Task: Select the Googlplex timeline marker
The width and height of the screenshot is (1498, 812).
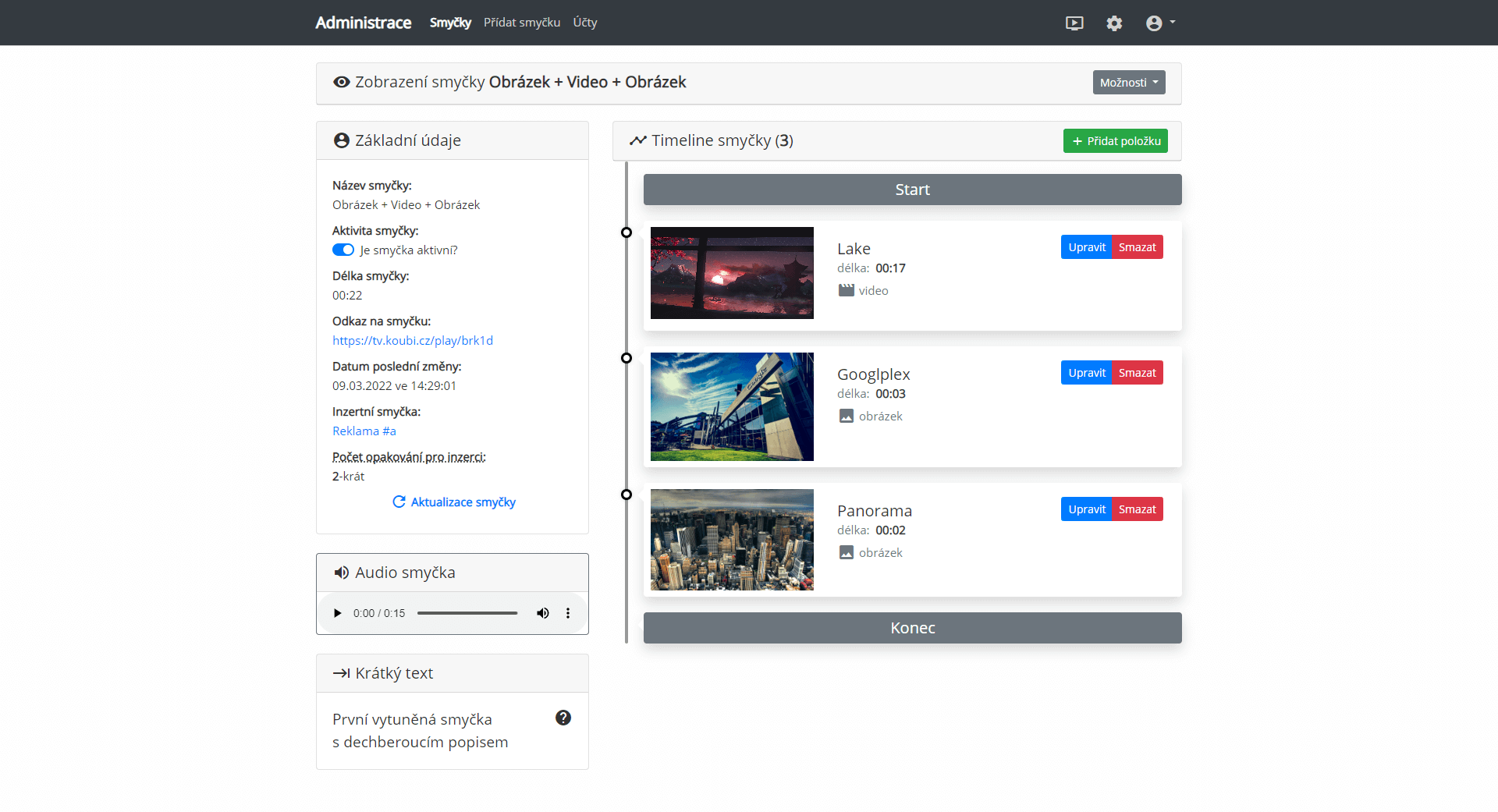Action: (626, 358)
